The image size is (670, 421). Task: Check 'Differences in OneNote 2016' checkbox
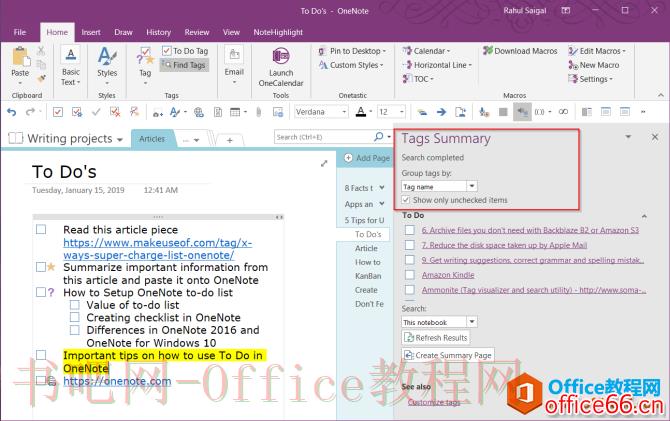point(74,330)
